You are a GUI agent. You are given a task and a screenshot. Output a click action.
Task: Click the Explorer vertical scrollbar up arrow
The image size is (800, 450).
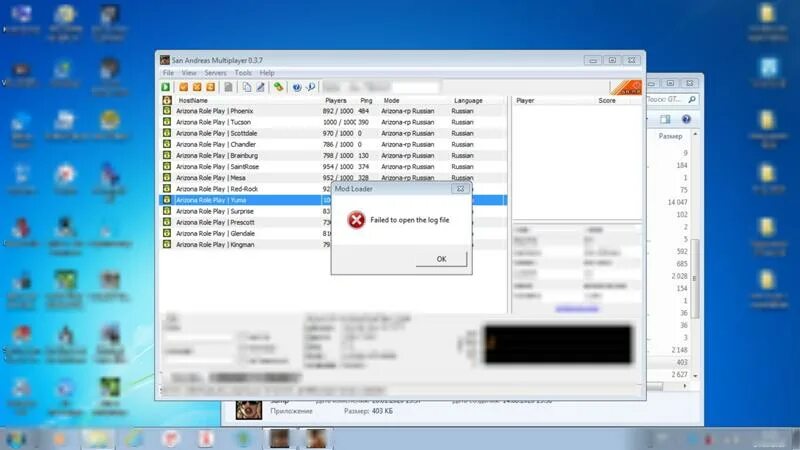click(695, 134)
